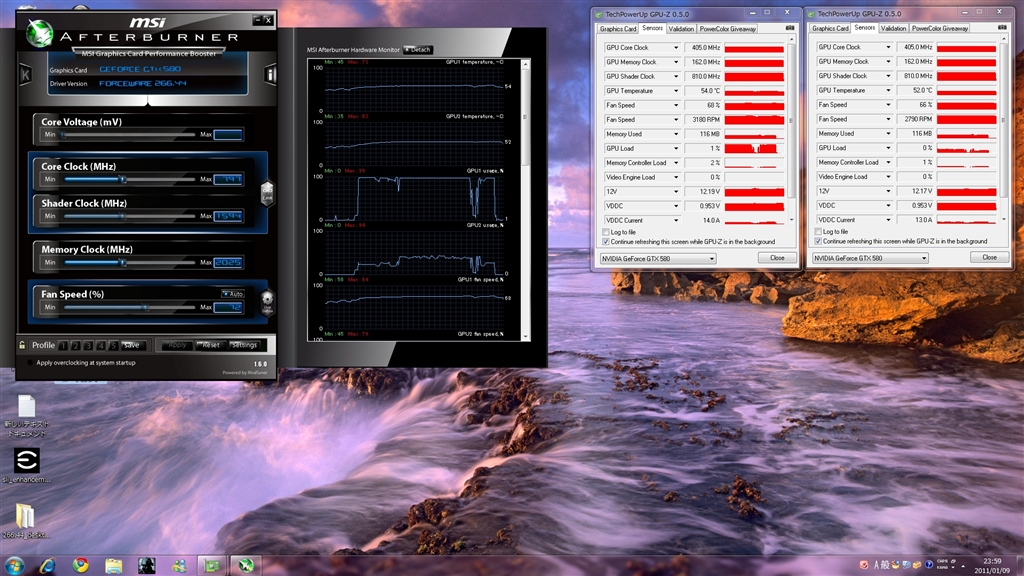Click the Kombustor K button
1024x576 pixels.
(x=25, y=74)
